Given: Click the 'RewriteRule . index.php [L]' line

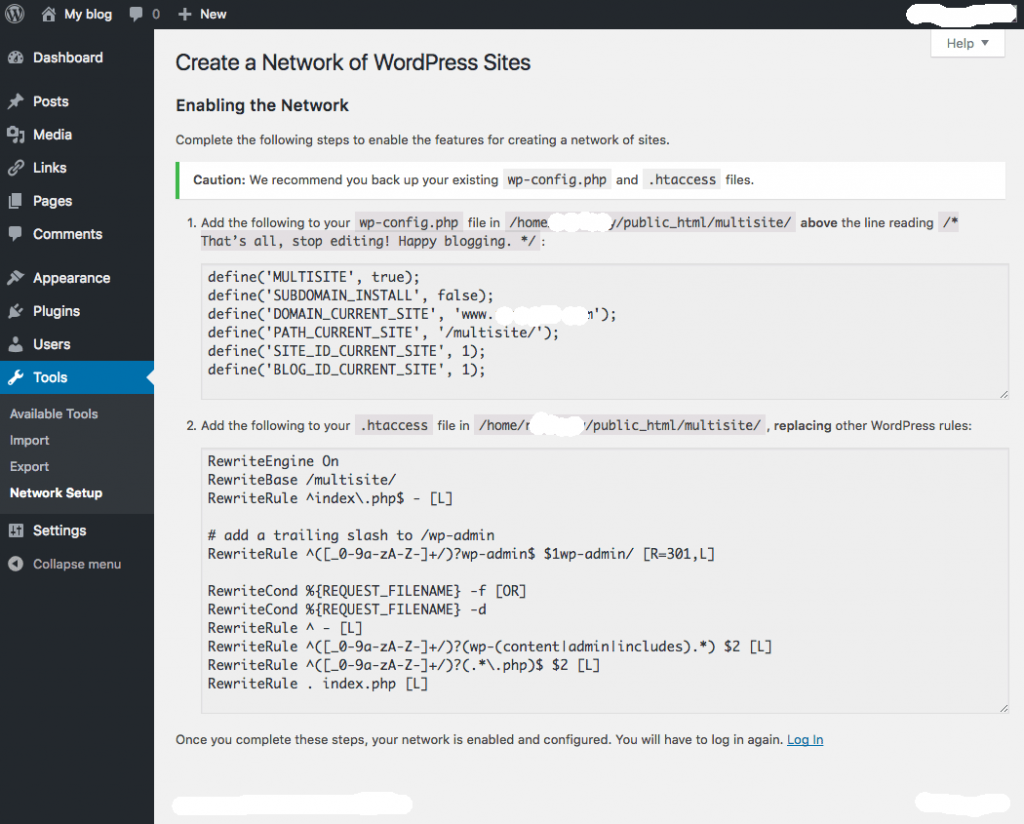Looking at the screenshot, I should (318, 684).
